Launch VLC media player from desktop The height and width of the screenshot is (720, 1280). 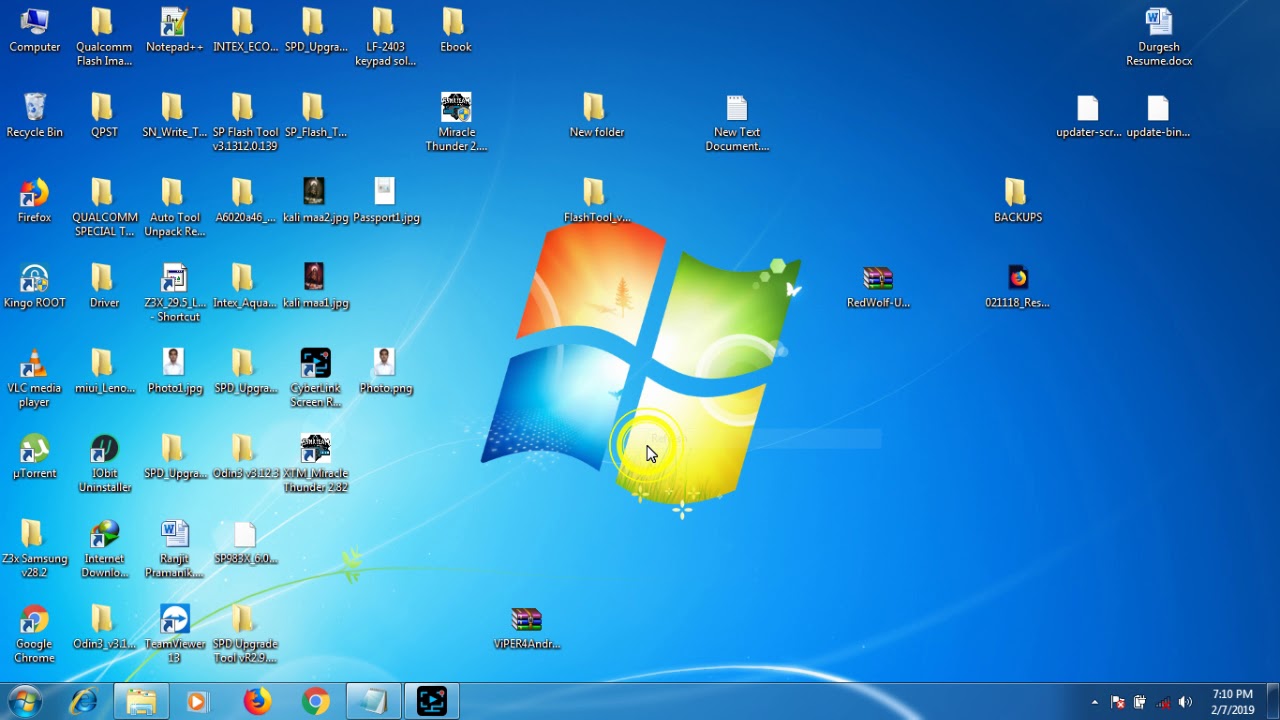coord(34,378)
